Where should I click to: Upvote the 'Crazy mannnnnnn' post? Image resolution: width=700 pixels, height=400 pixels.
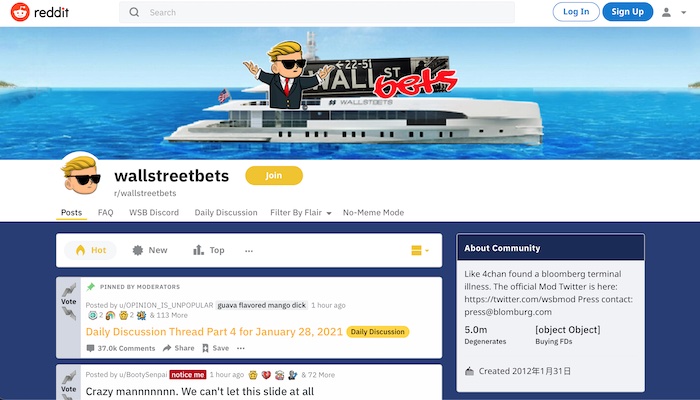69,378
